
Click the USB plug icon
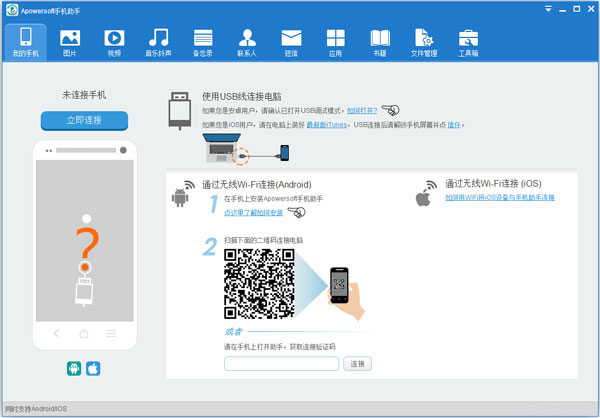[180, 111]
